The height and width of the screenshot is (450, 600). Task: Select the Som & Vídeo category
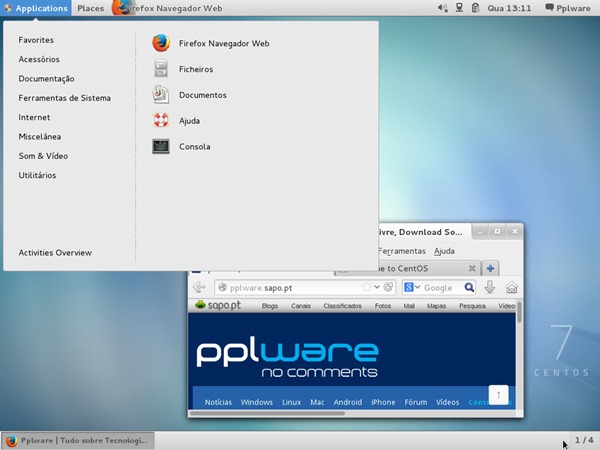point(43,156)
